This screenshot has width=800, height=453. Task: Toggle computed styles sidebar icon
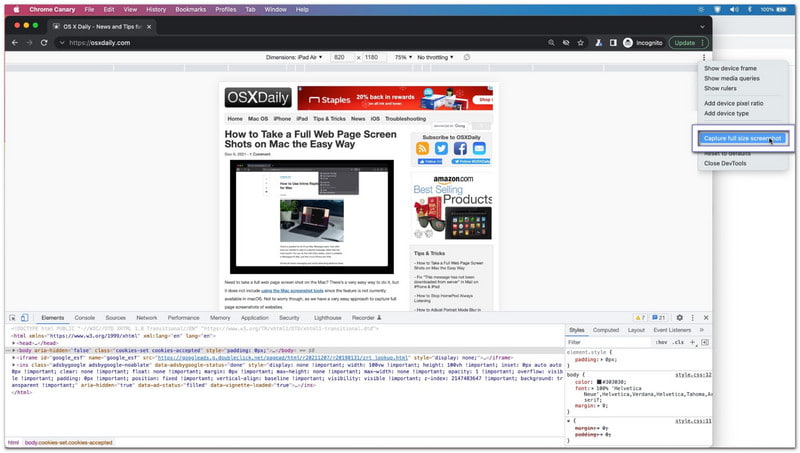(705, 342)
